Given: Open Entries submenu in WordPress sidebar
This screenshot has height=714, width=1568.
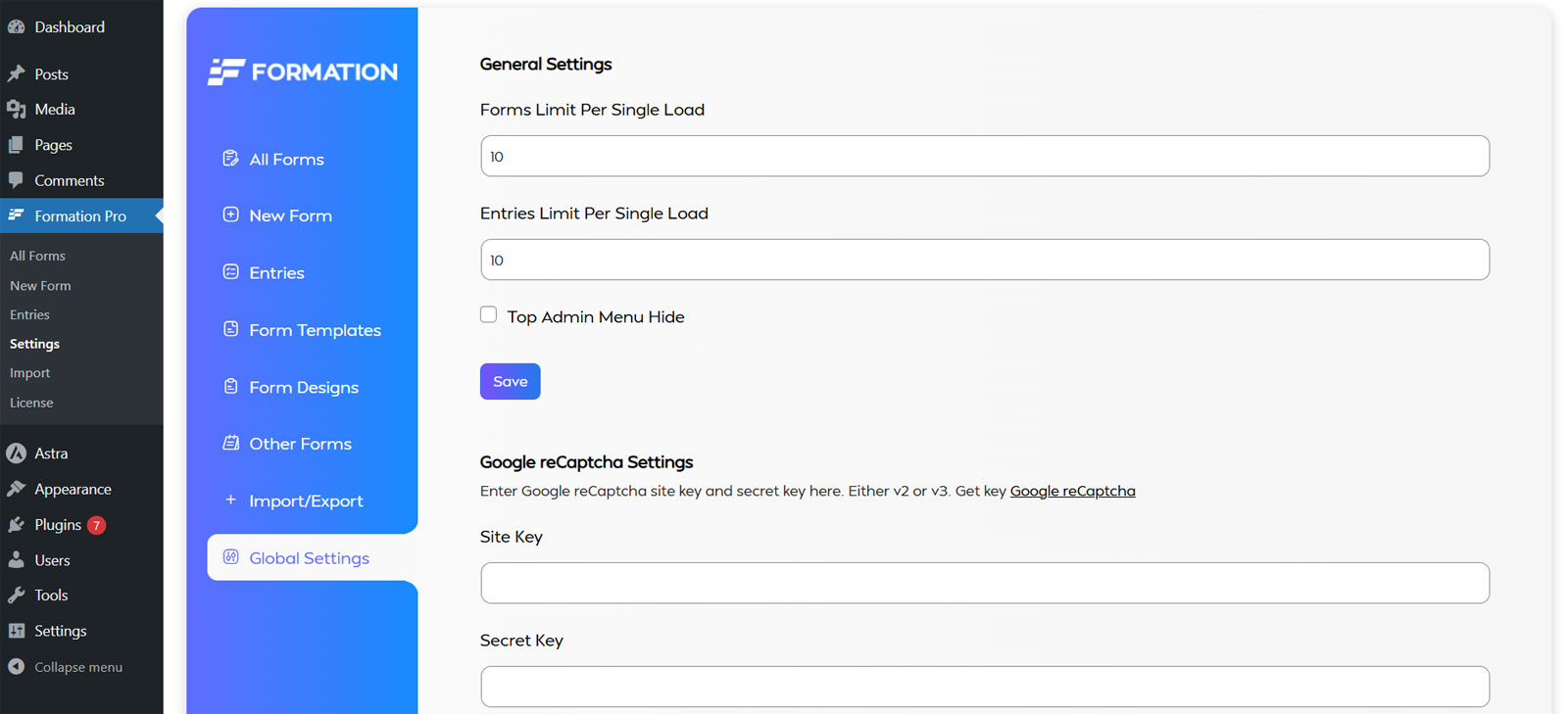Looking at the screenshot, I should tap(29, 314).
